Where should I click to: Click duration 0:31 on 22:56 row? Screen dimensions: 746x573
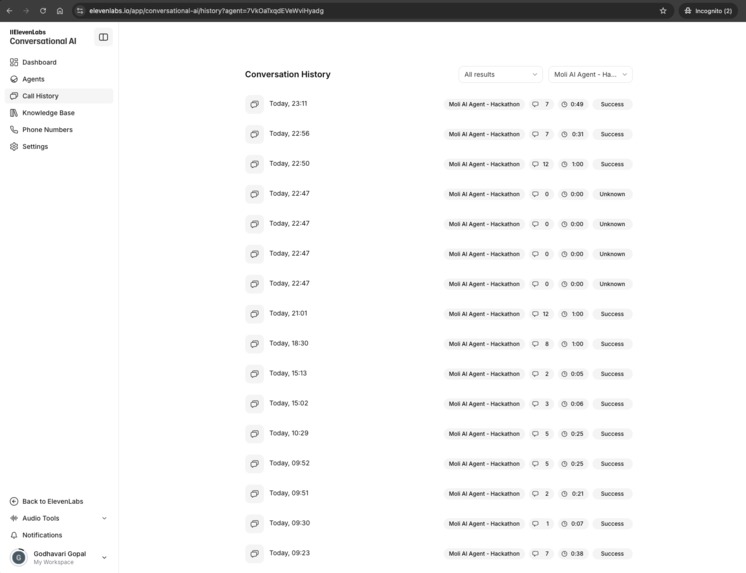pos(573,134)
